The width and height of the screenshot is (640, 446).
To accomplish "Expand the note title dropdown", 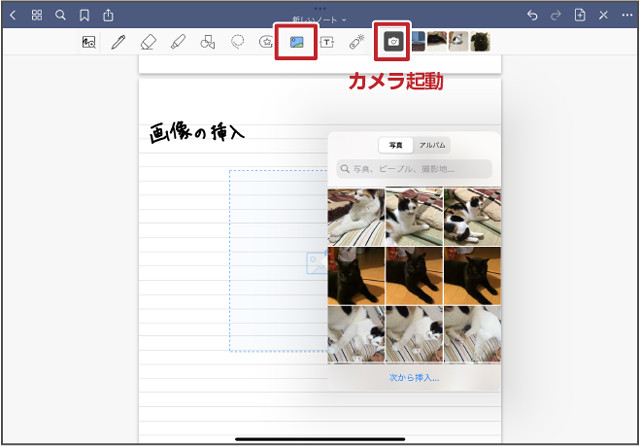I will (320, 19).
